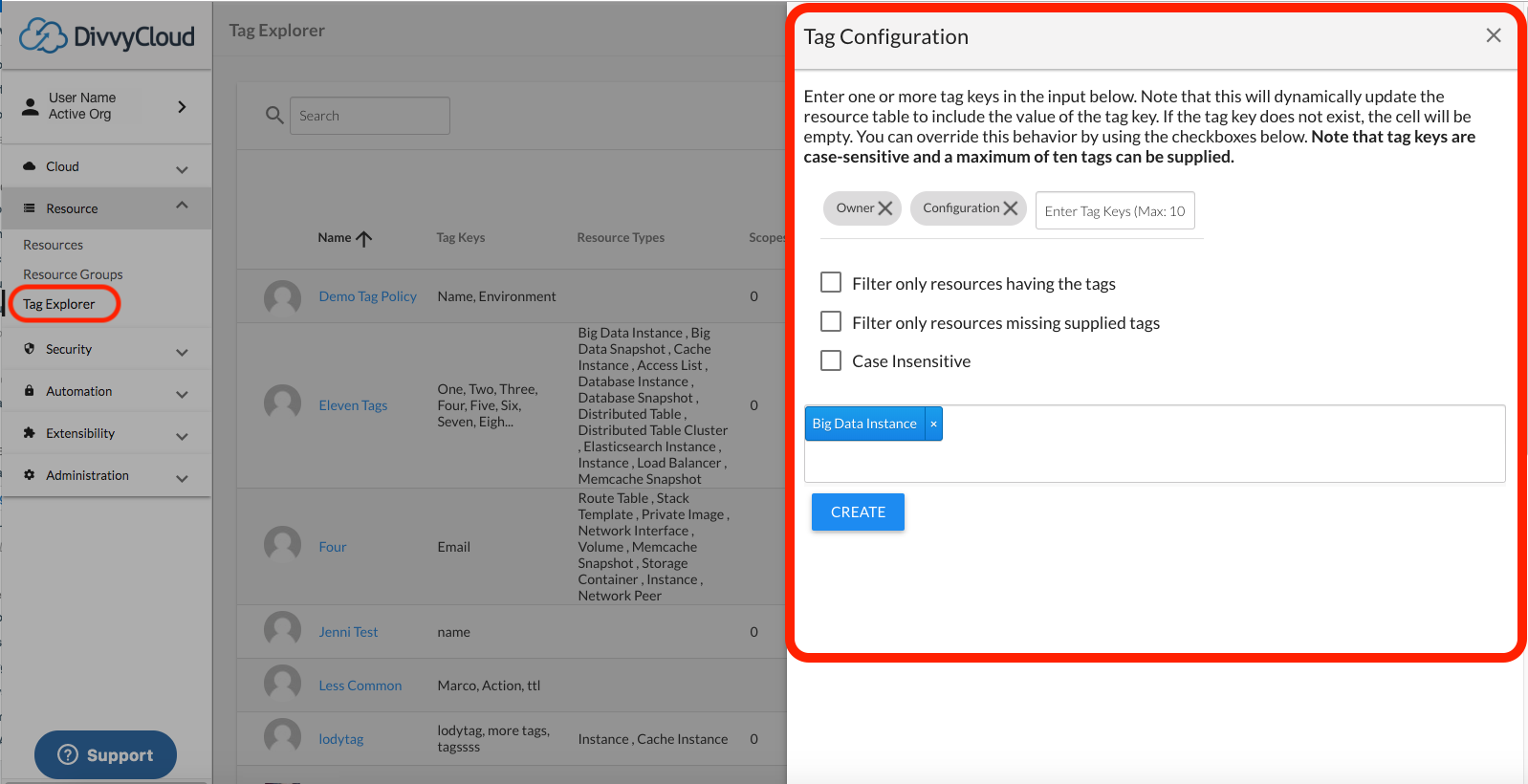Open the Less Common link

[360, 686]
